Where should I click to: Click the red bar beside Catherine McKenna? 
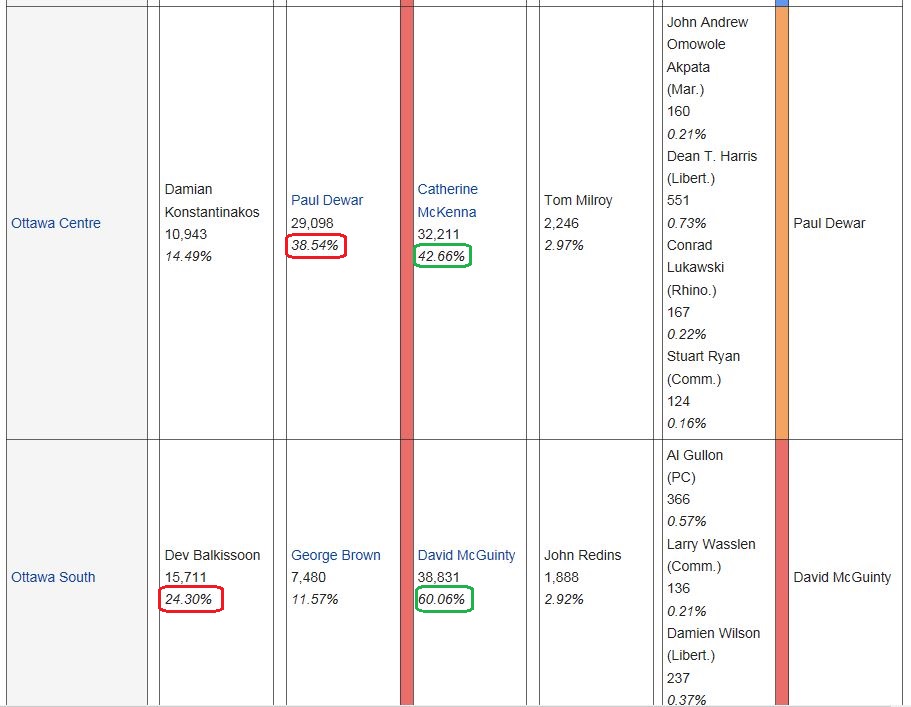(x=406, y=223)
